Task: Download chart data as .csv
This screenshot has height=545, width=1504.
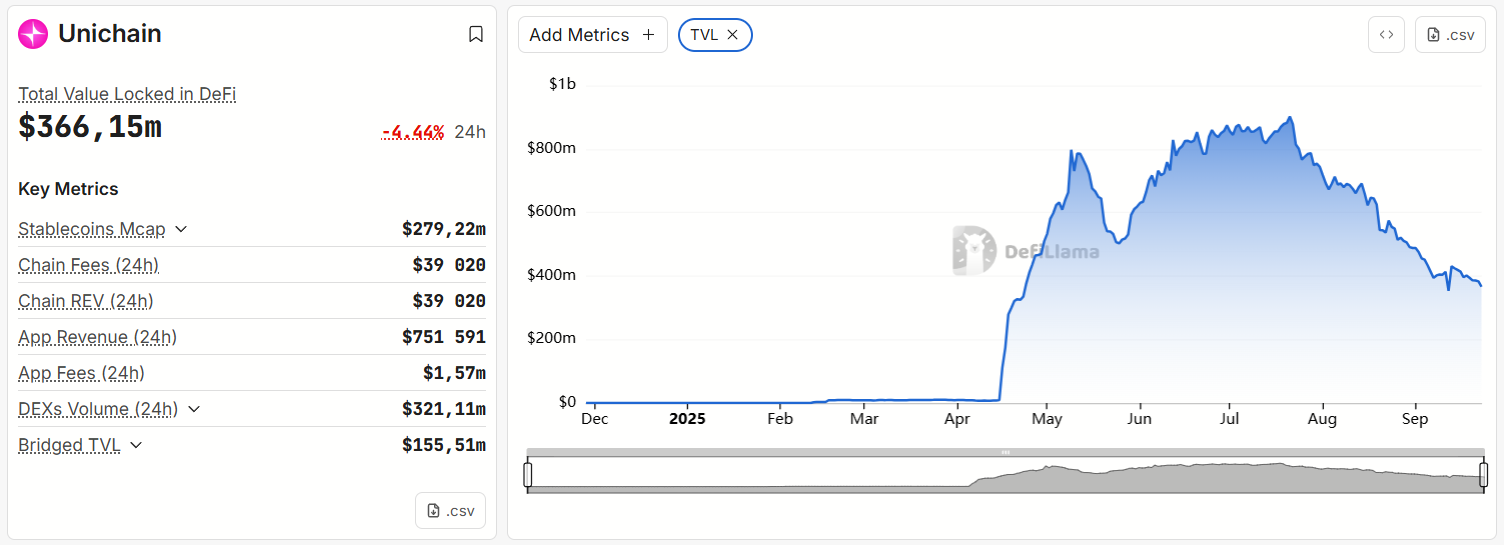Action: click(1450, 34)
